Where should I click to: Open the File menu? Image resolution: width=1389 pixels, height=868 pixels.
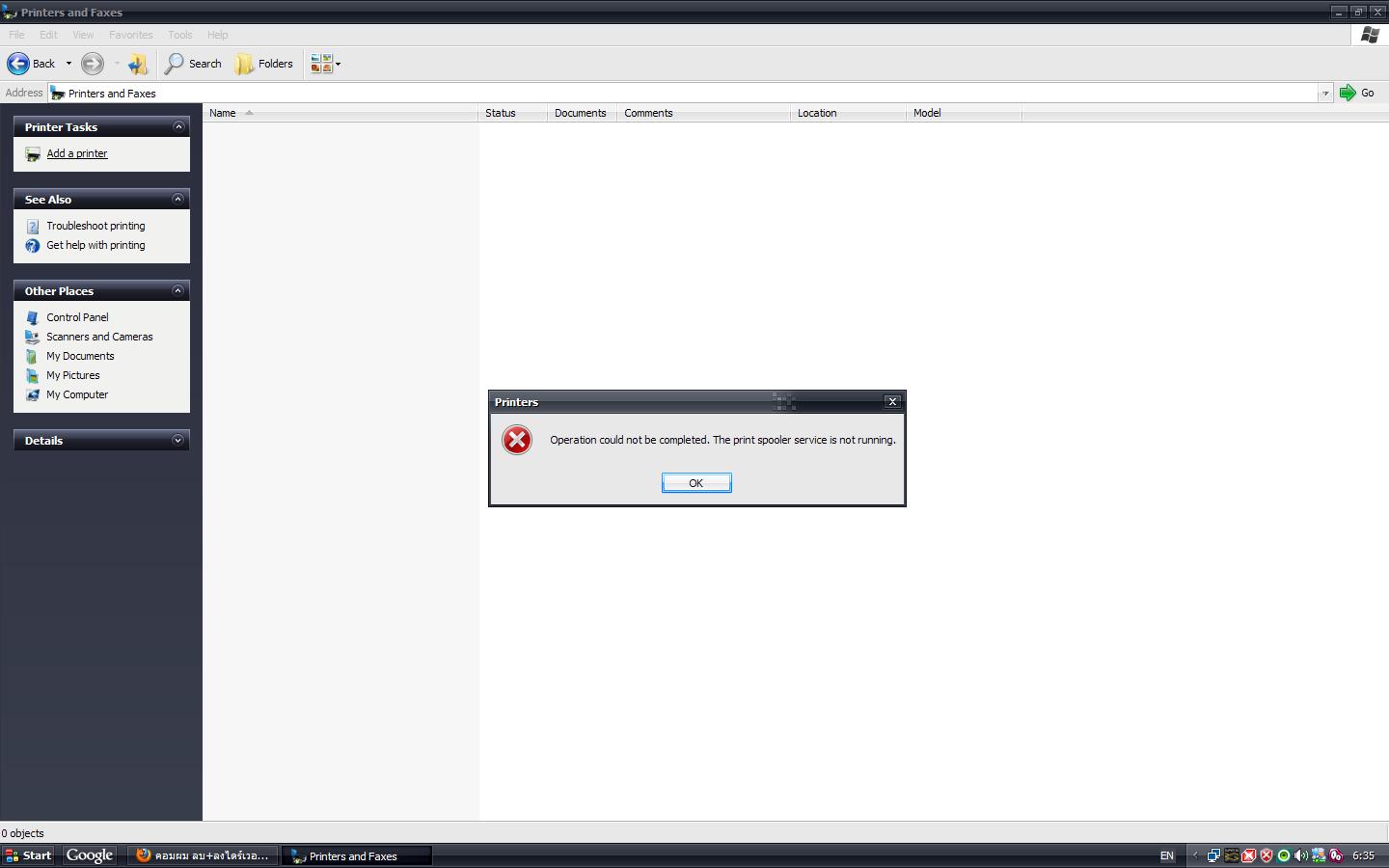(16, 35)
